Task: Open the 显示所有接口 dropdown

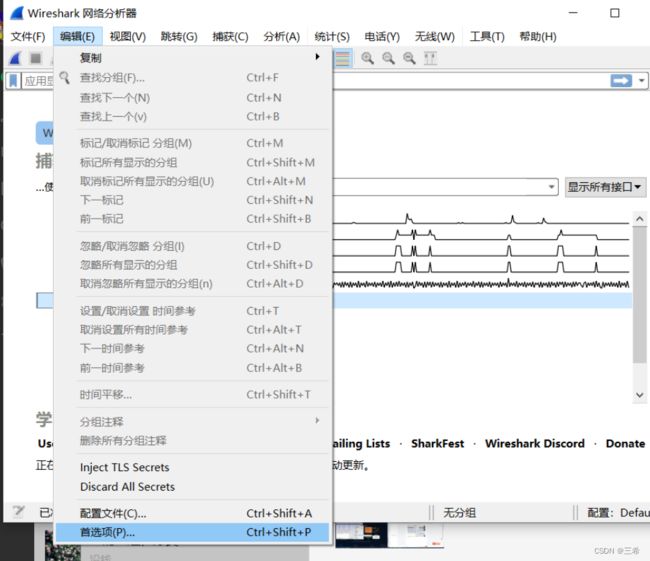Action: click(604, 187)
